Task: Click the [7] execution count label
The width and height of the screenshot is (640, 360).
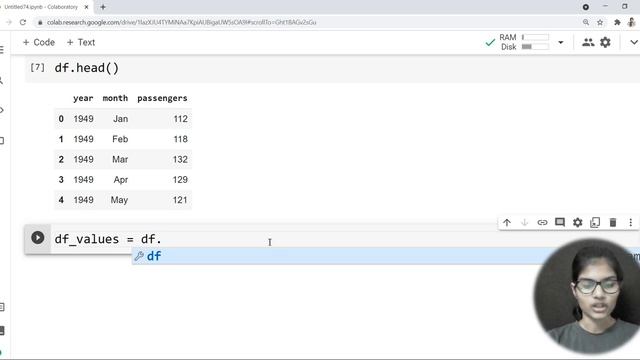Action: pos(38,67)
